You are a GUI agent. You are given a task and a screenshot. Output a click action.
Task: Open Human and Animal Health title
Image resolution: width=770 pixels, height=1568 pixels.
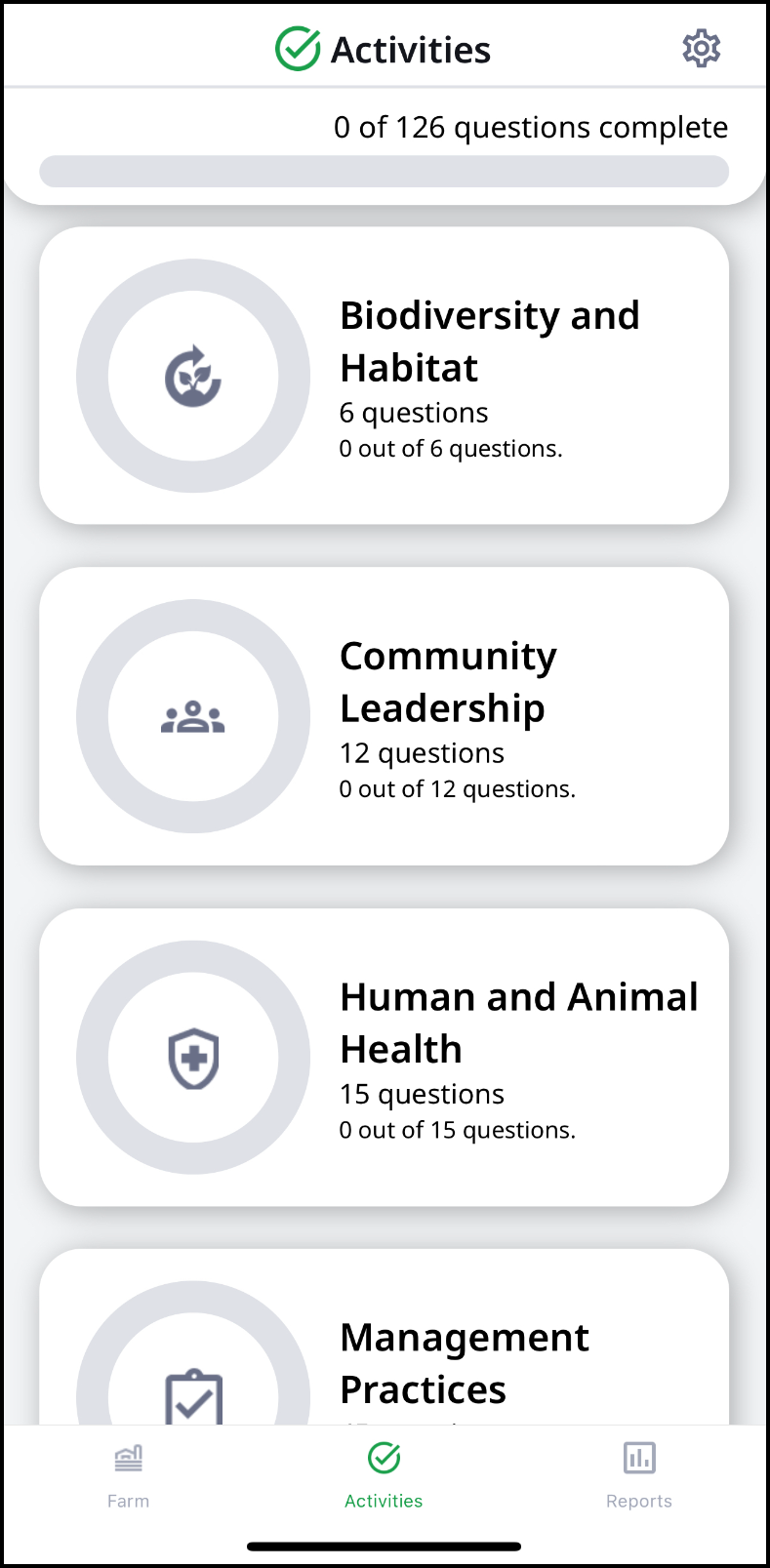[x=518, y=1023]
